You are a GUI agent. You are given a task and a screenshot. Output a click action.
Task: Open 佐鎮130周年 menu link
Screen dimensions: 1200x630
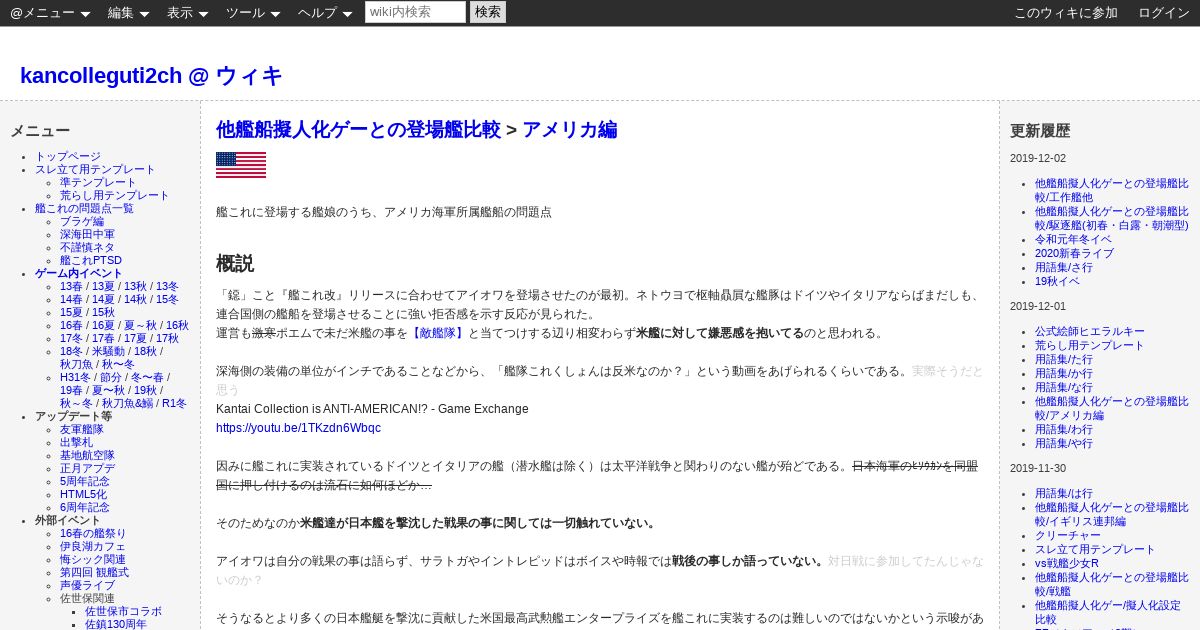[x=116, y=625]
